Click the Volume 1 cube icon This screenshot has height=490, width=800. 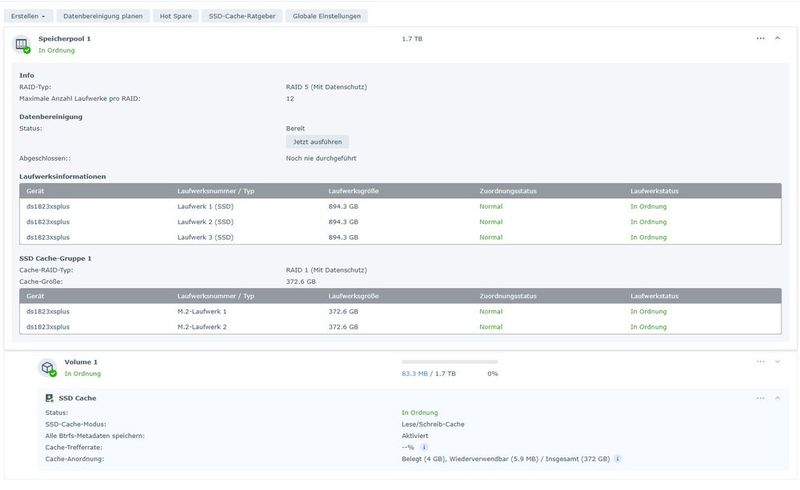(47, 368)
